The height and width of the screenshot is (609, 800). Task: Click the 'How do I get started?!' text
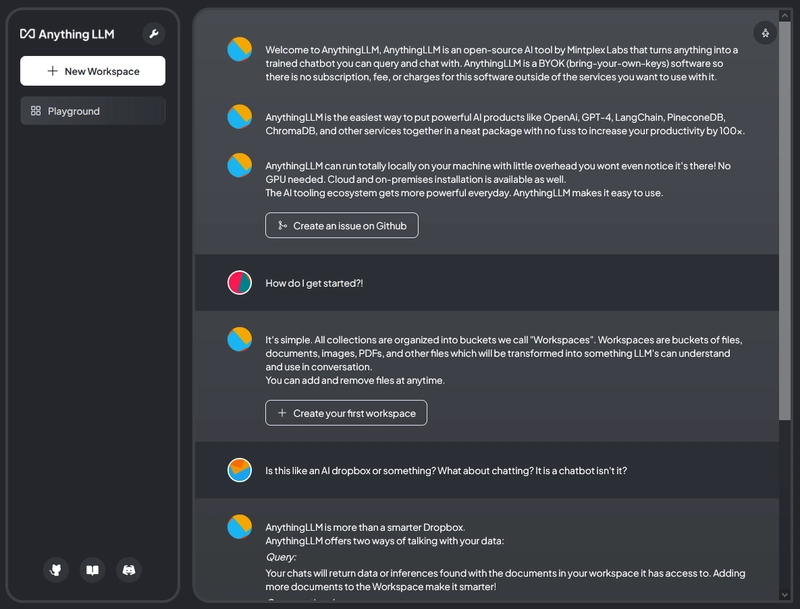[314, 283]
